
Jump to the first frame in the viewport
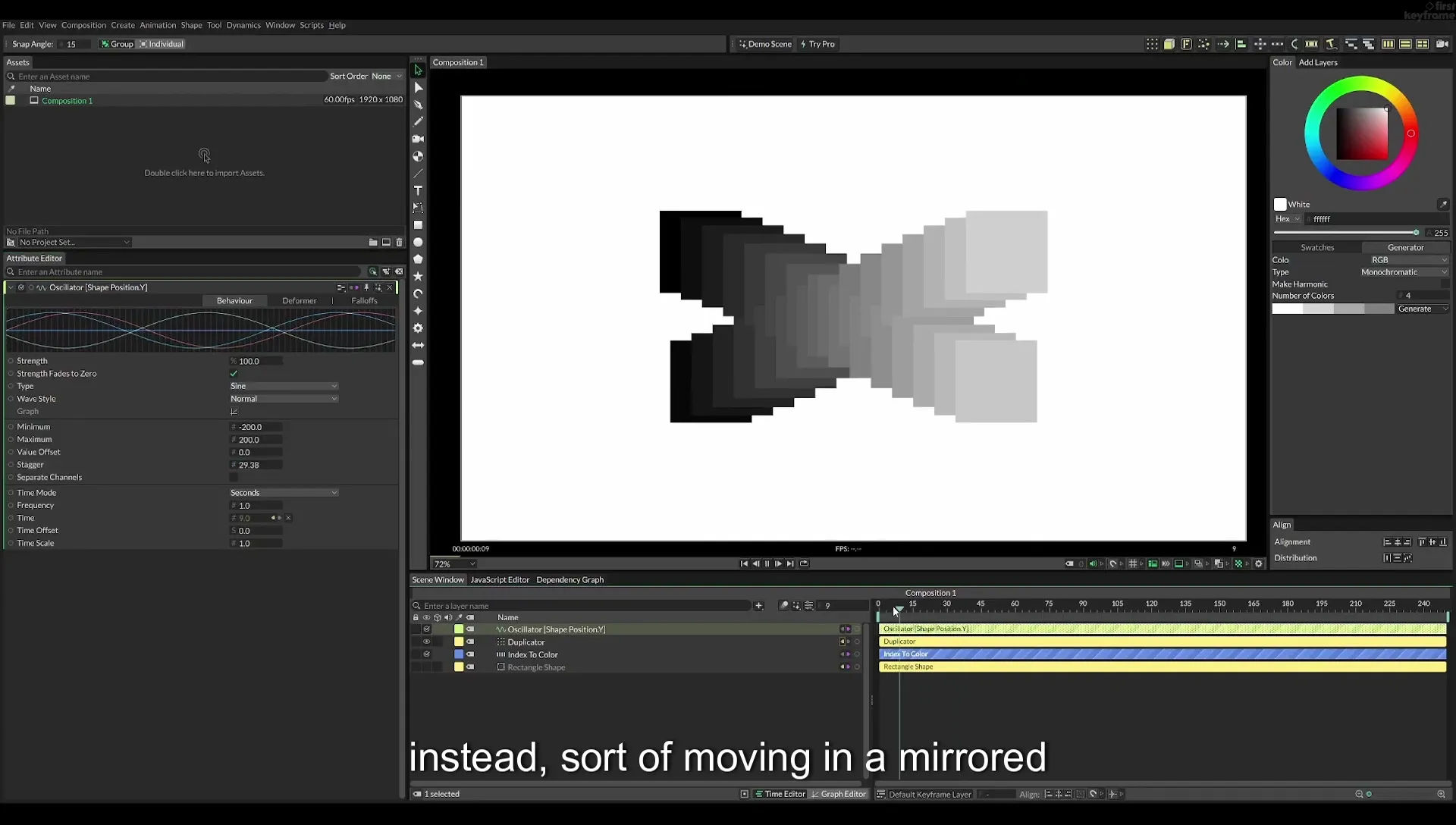(x=744, y=563)
